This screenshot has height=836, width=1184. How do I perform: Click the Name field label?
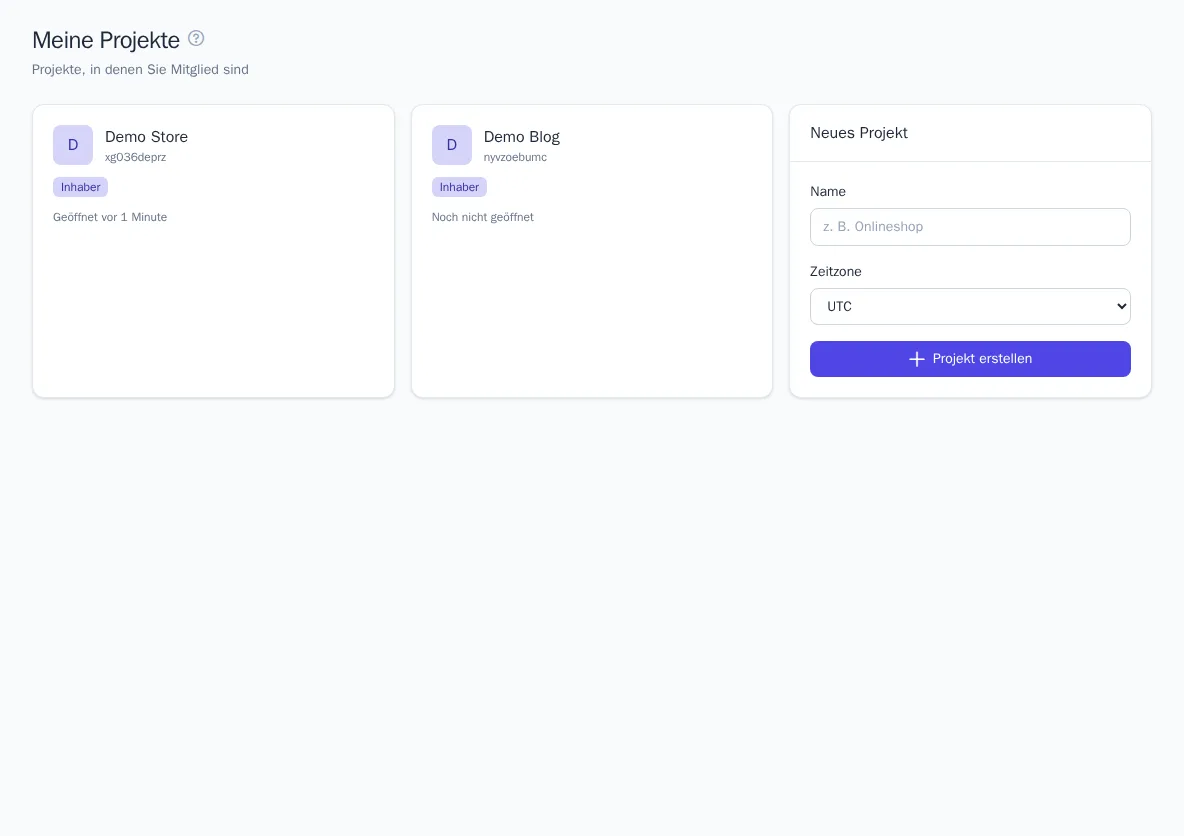tap(828, 192)
